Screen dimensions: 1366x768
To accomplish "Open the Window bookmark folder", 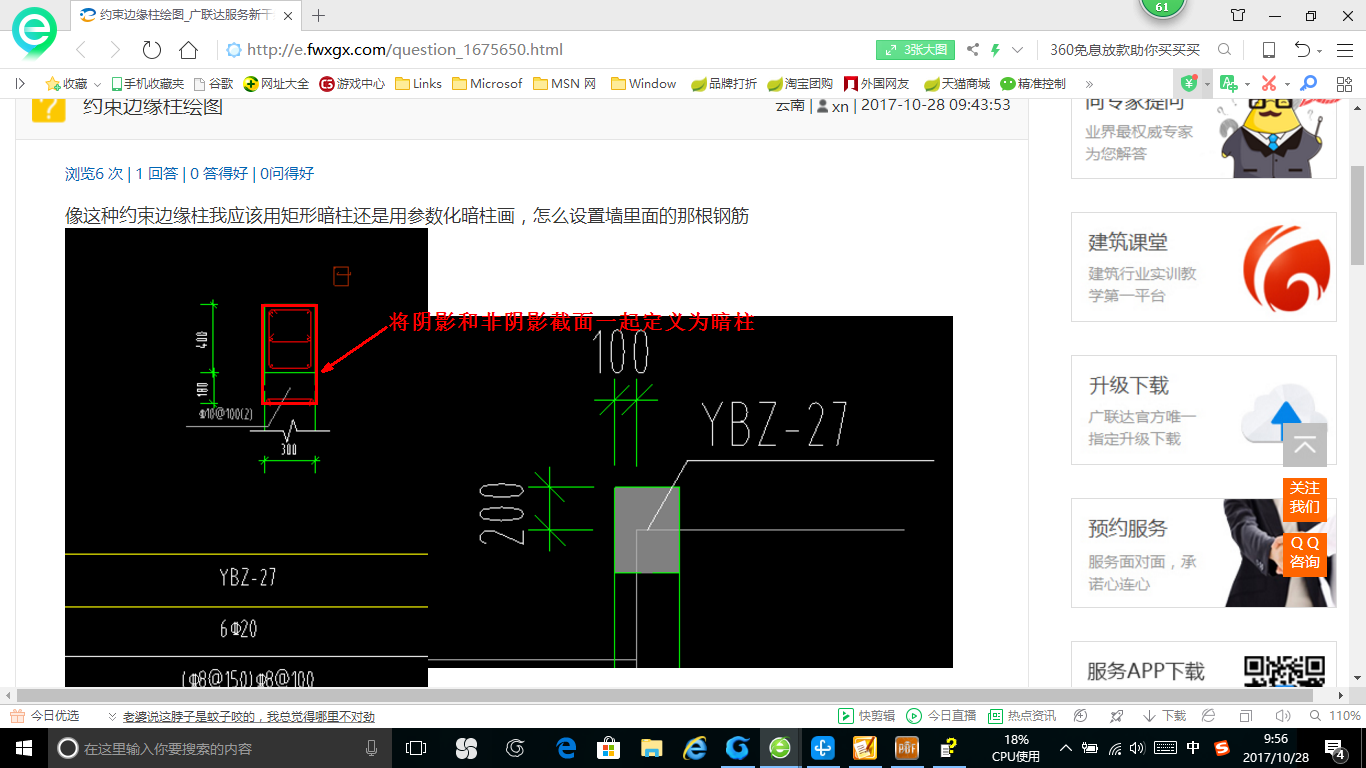I will 644,84.
